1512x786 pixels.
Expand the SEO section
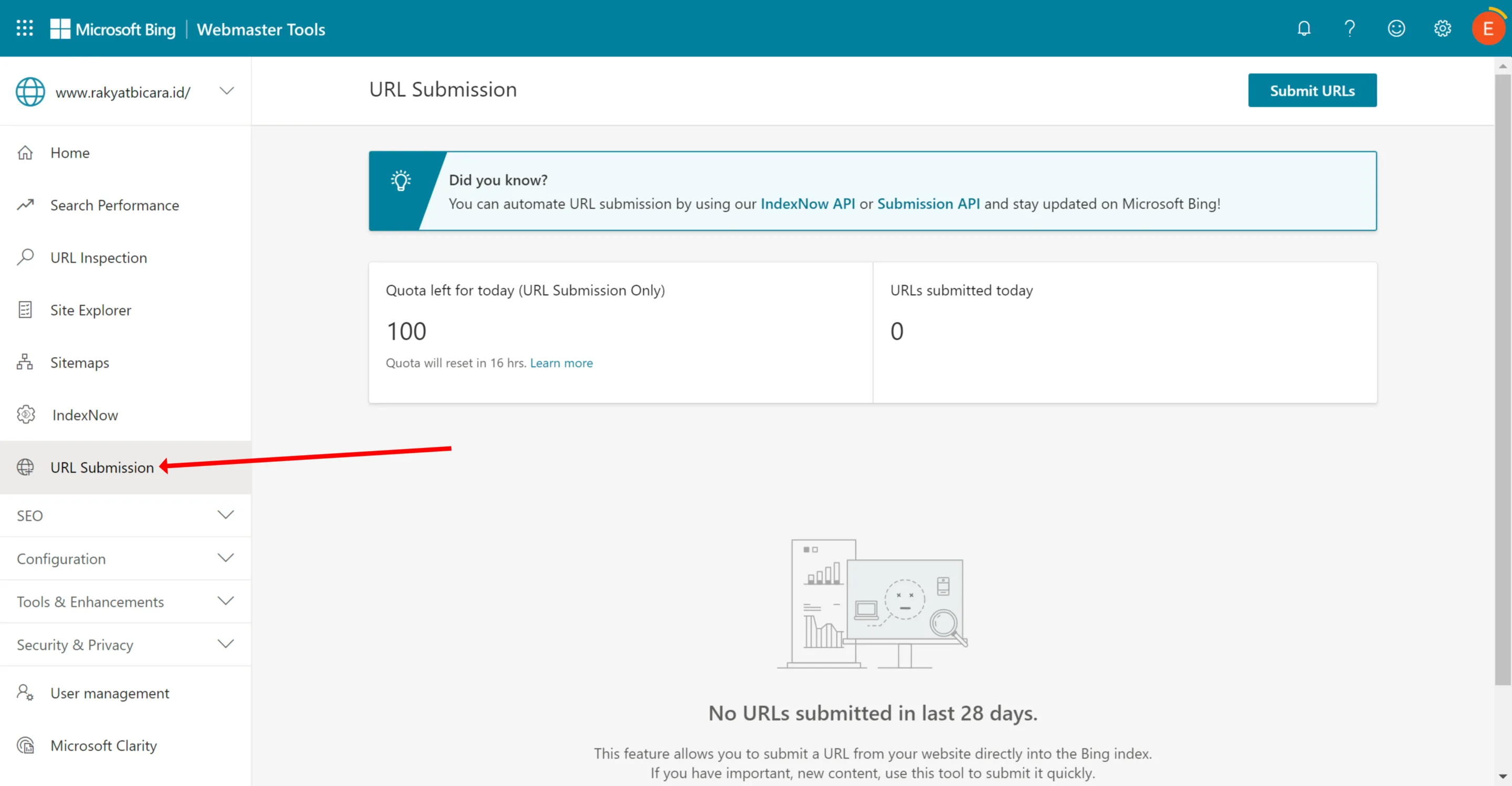[125, 515]
